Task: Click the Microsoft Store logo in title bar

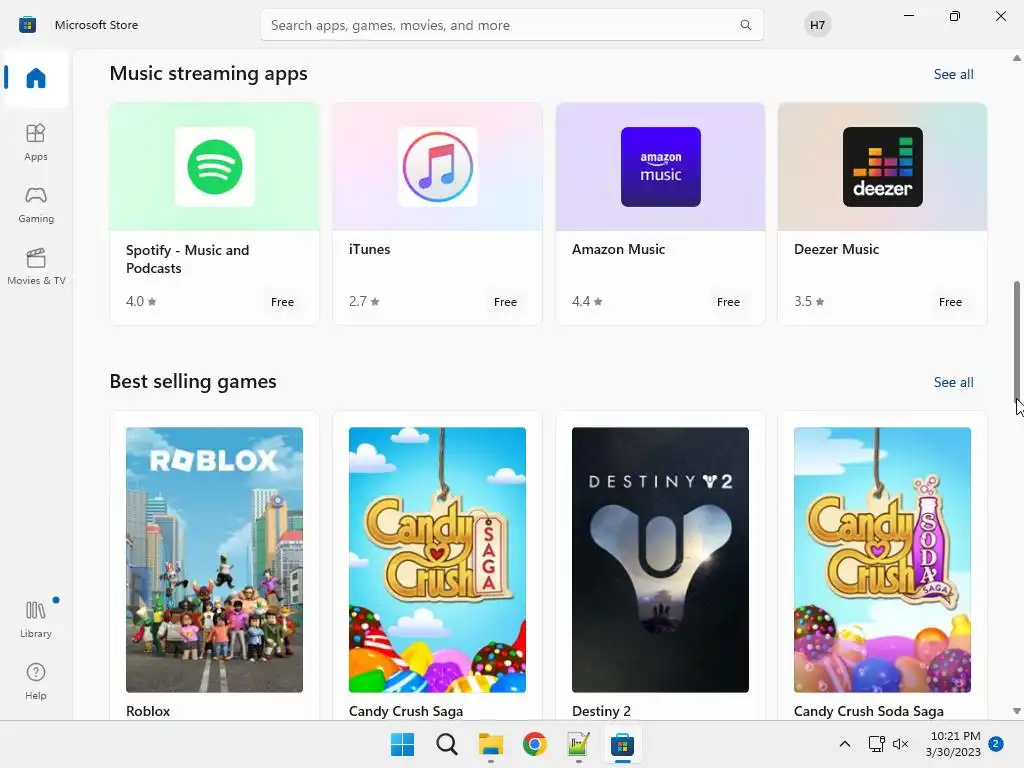Action: pos(27,25)
